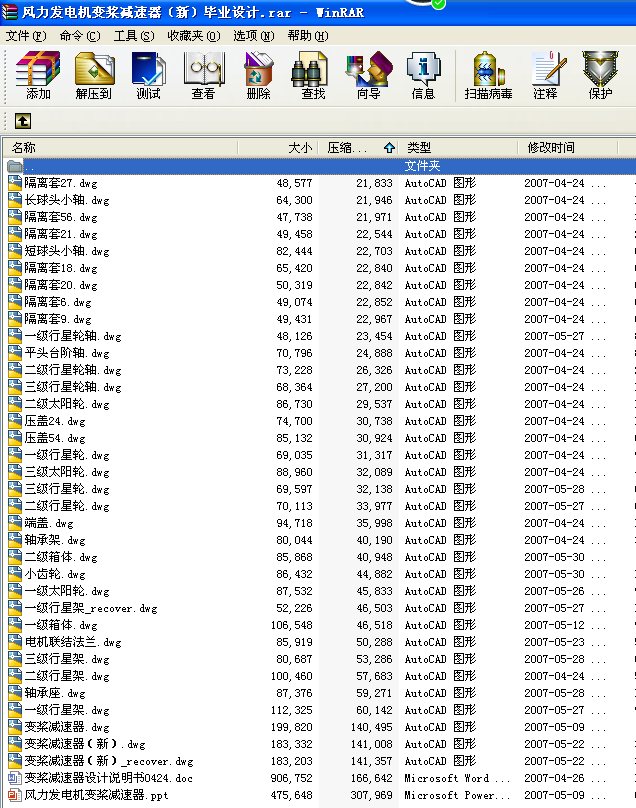Image resolution: width=636 pixels, height=808 pixels.
Task: Open the 命令(C) menu
Action: (80, 36)
